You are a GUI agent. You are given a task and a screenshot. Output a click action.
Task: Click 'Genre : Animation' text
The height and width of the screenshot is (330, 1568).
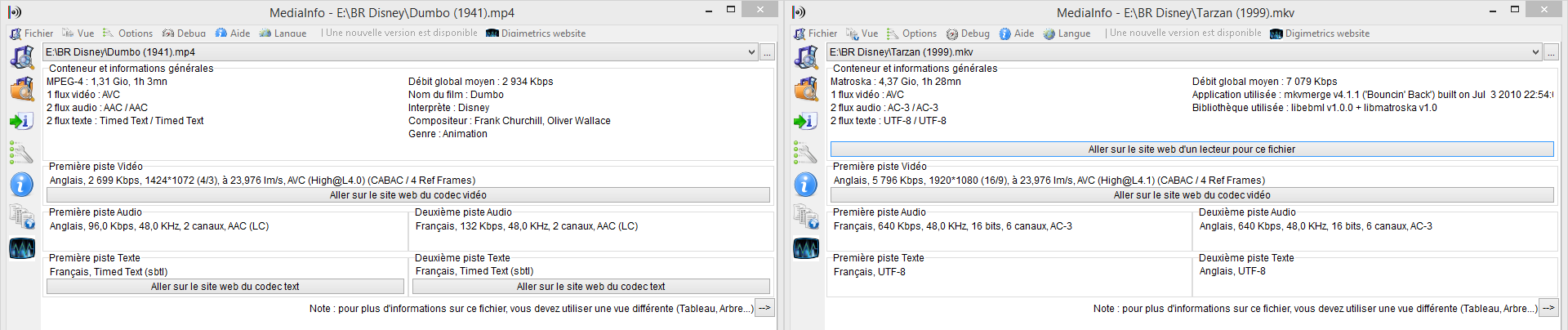click(448, 134)
